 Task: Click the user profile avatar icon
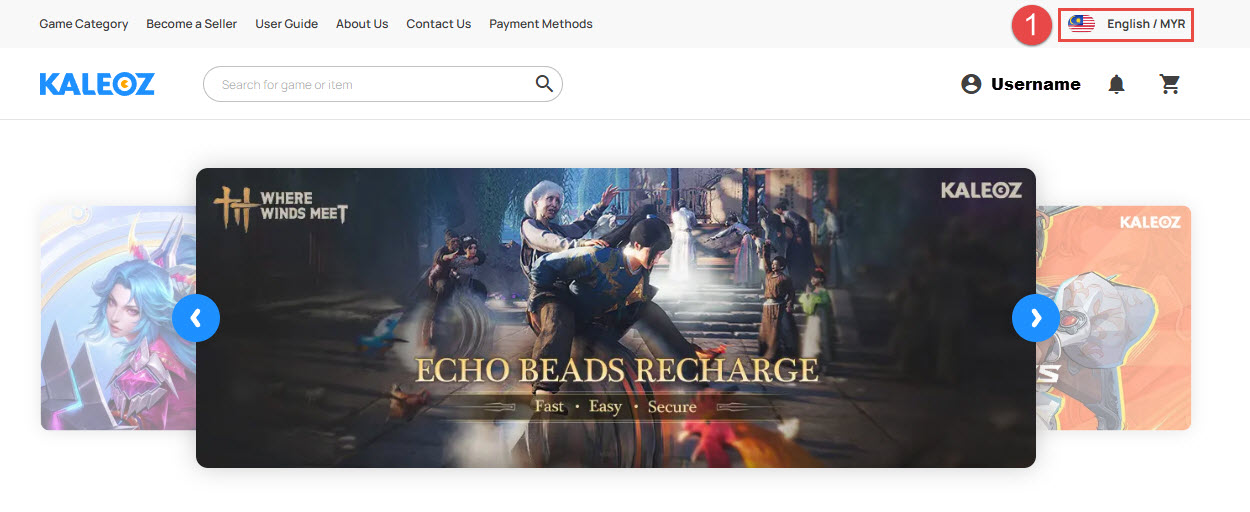tap(971, 85)
